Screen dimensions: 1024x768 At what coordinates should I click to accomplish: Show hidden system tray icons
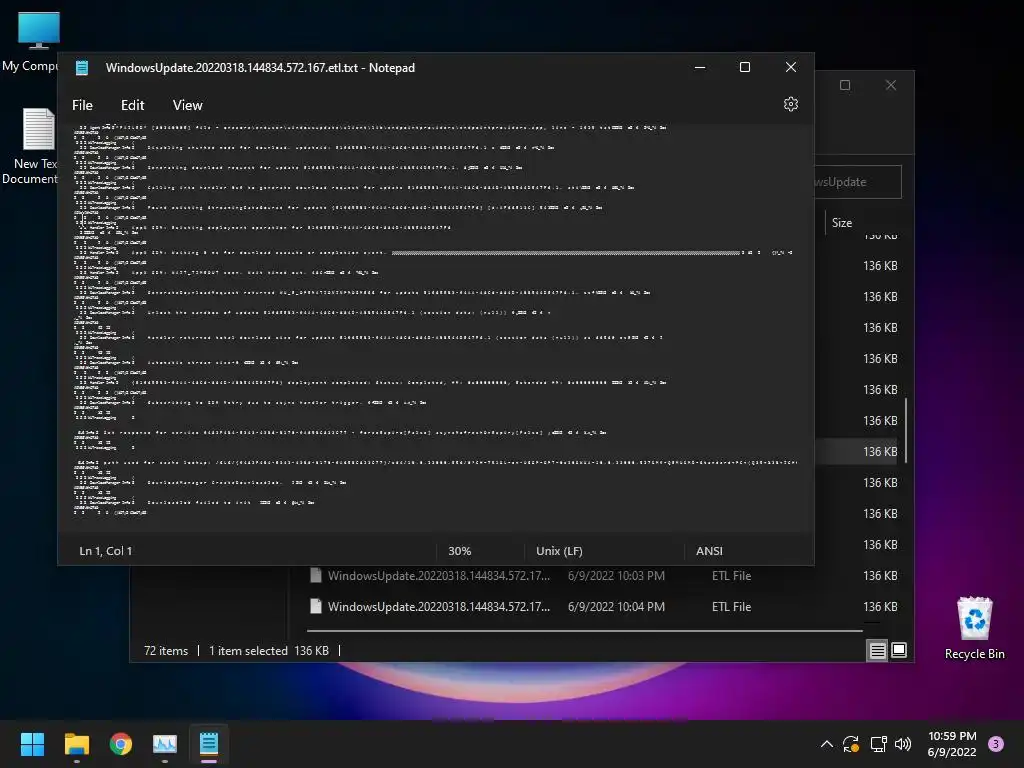826,744
